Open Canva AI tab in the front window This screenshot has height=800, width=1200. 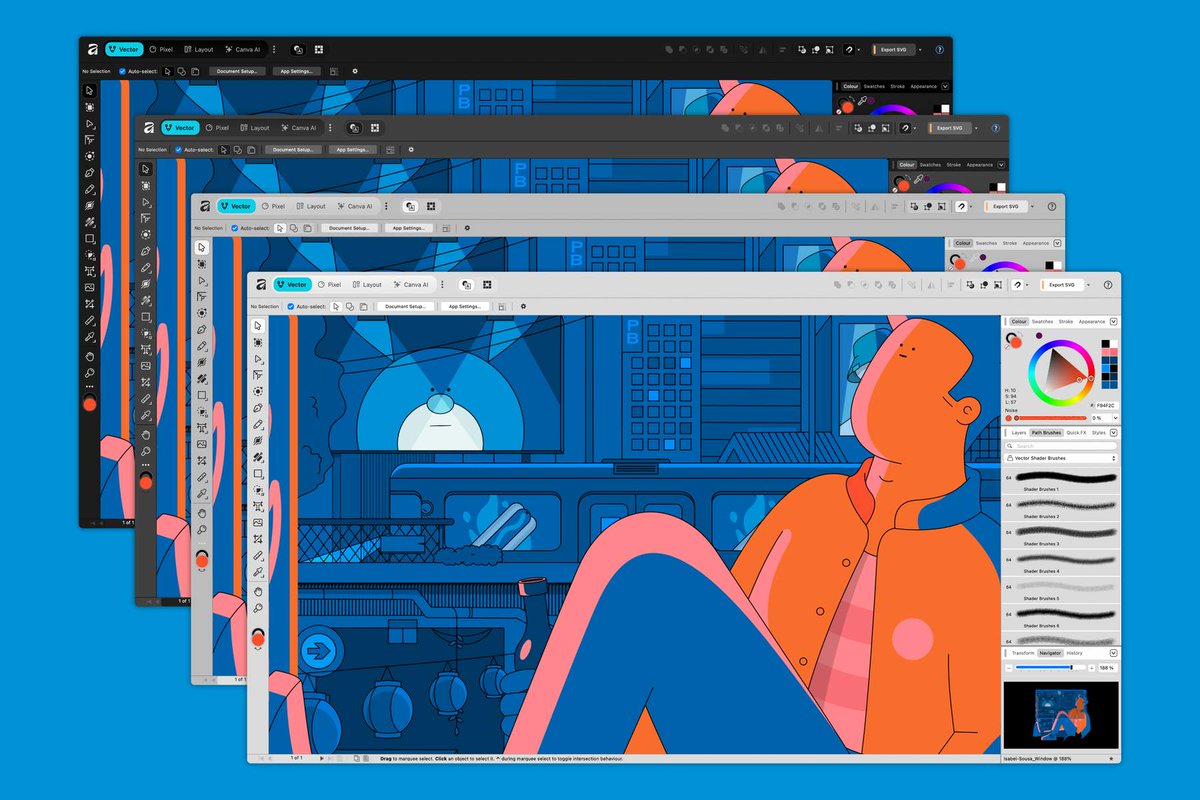click(x=411, y=284)
